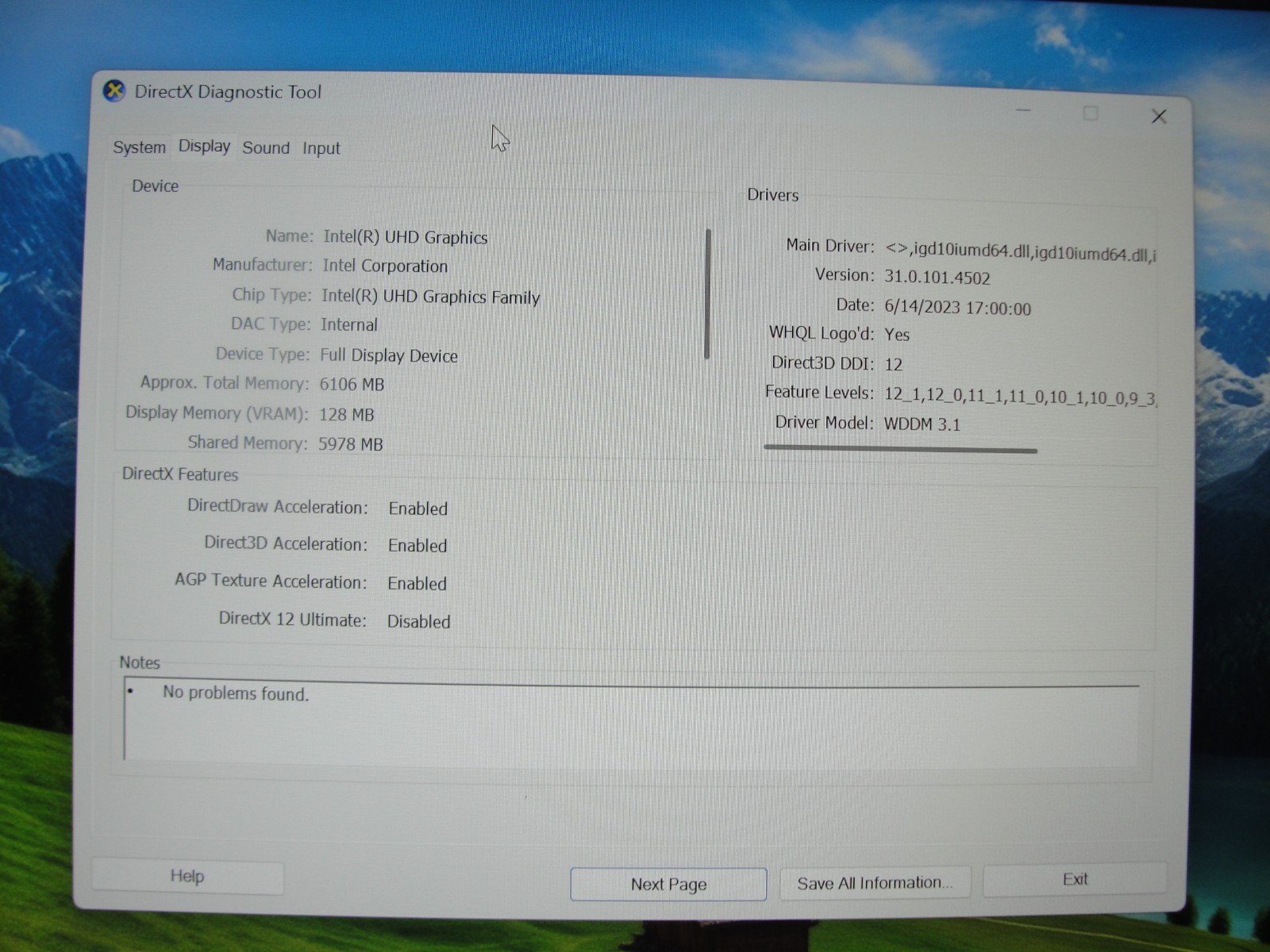1270x952 pixels.
Task: Click the DirectX Diagnostic Tool title icon
Action: click(x=114, y=91)
